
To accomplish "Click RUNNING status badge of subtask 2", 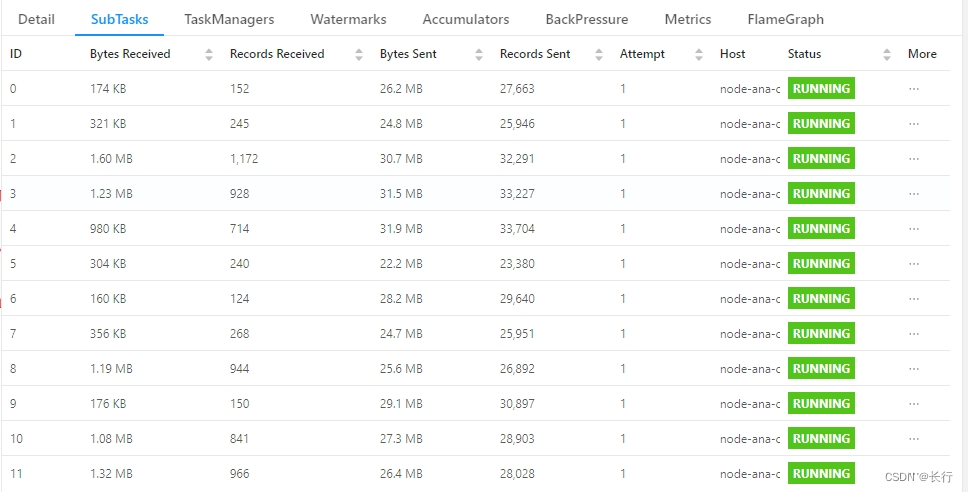I will tap(821, 159).
